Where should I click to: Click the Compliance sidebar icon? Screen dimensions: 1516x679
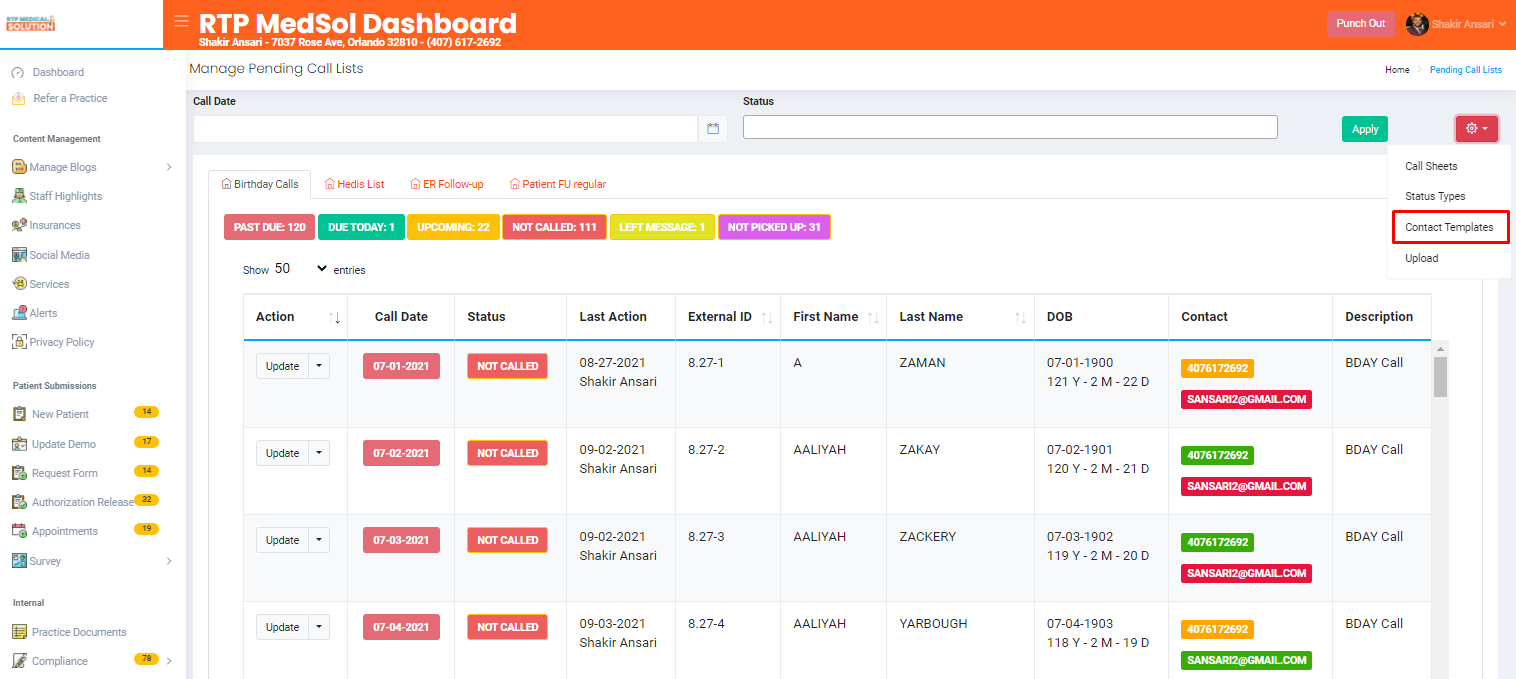click(x=19, y=661)
